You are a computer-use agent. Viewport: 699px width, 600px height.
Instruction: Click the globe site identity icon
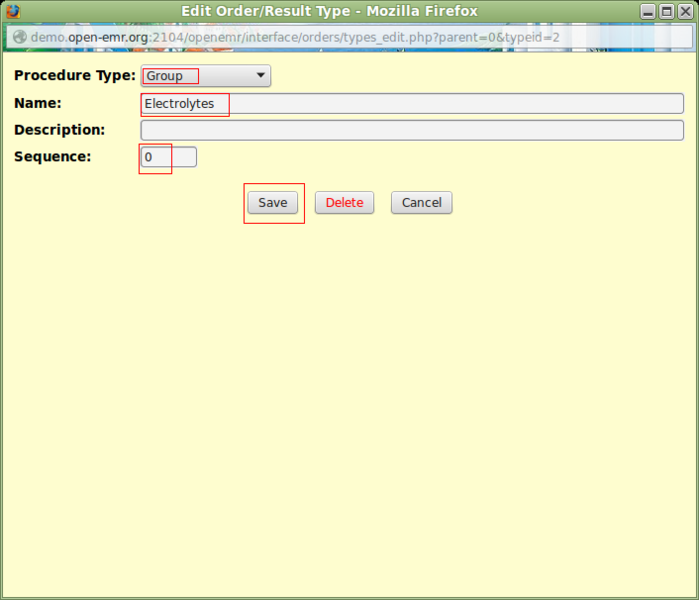[19, 37]
